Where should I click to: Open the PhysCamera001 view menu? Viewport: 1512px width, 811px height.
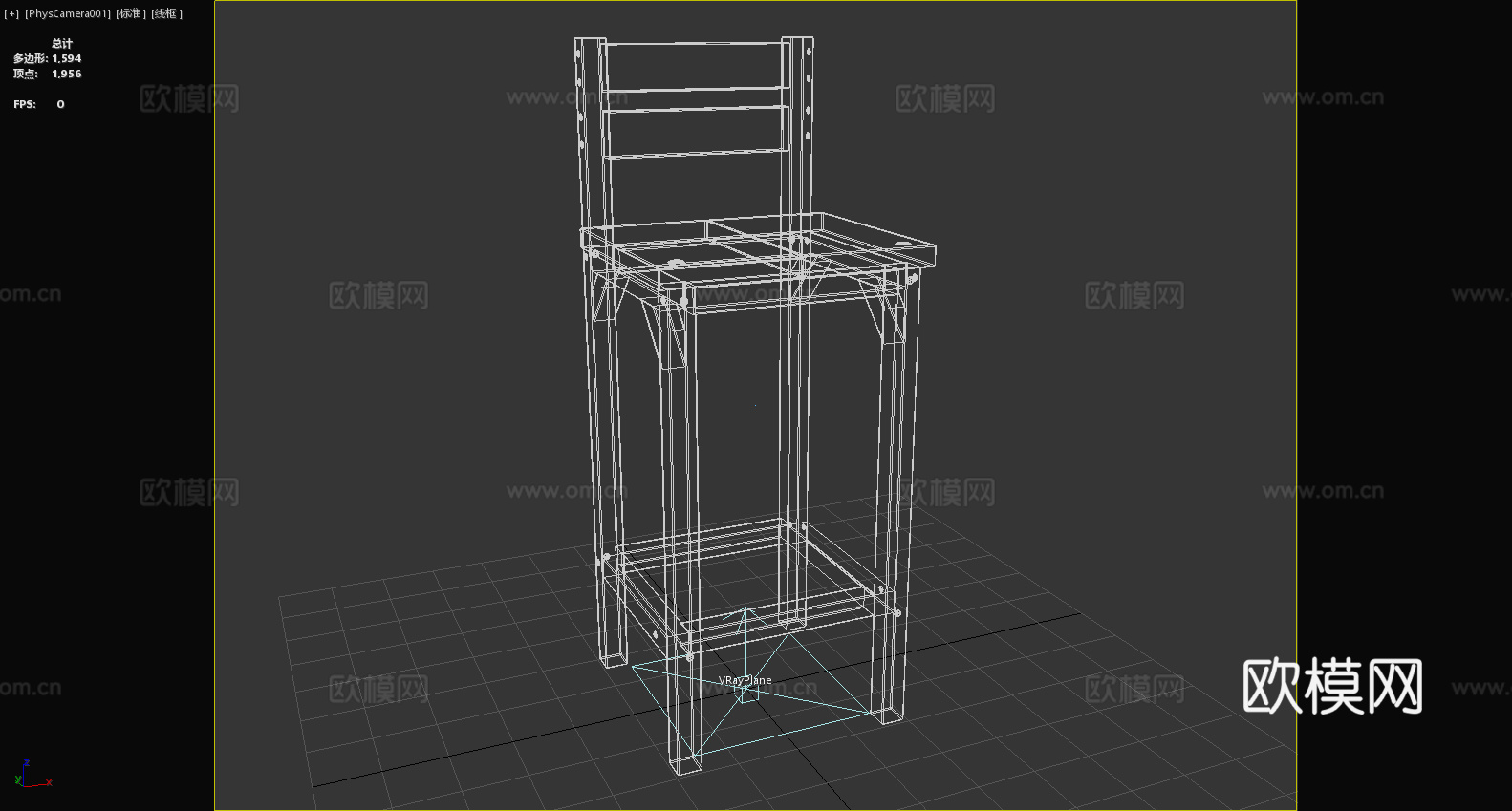click(x=68, y=13)
